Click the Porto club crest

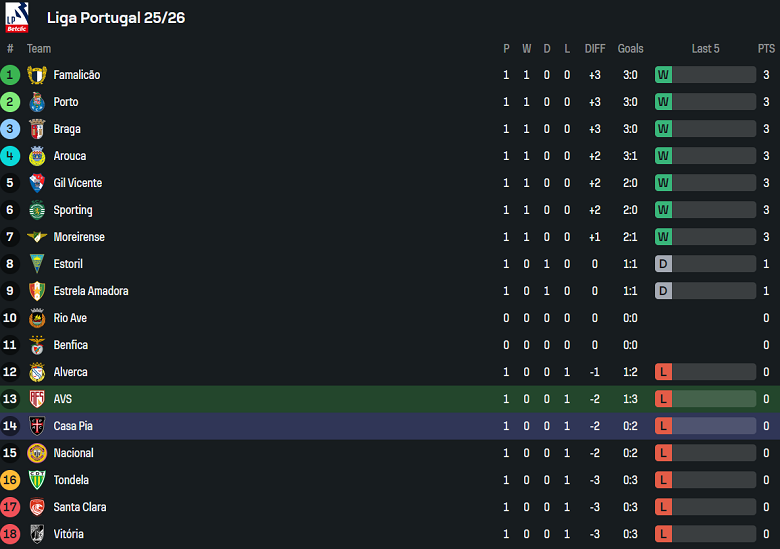tap(37, 102)
